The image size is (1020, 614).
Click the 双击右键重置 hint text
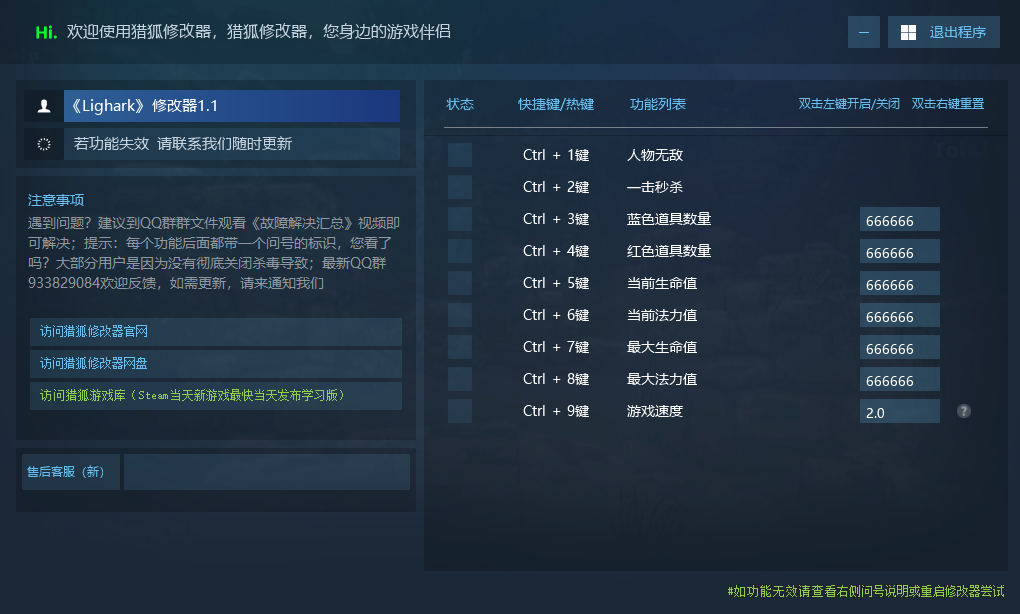click(x=948, y=104)
